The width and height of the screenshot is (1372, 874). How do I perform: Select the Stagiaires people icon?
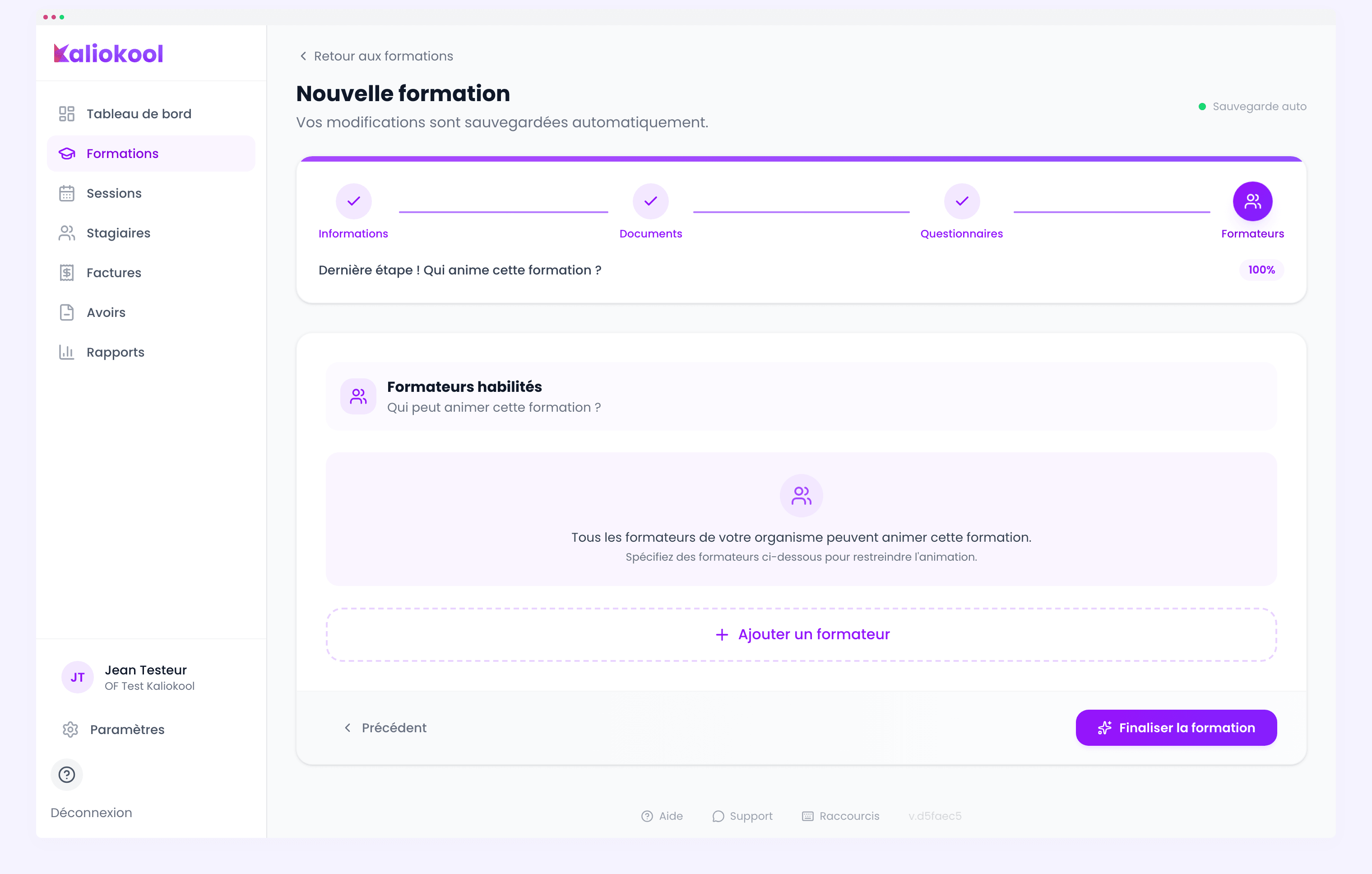point(66,232)
